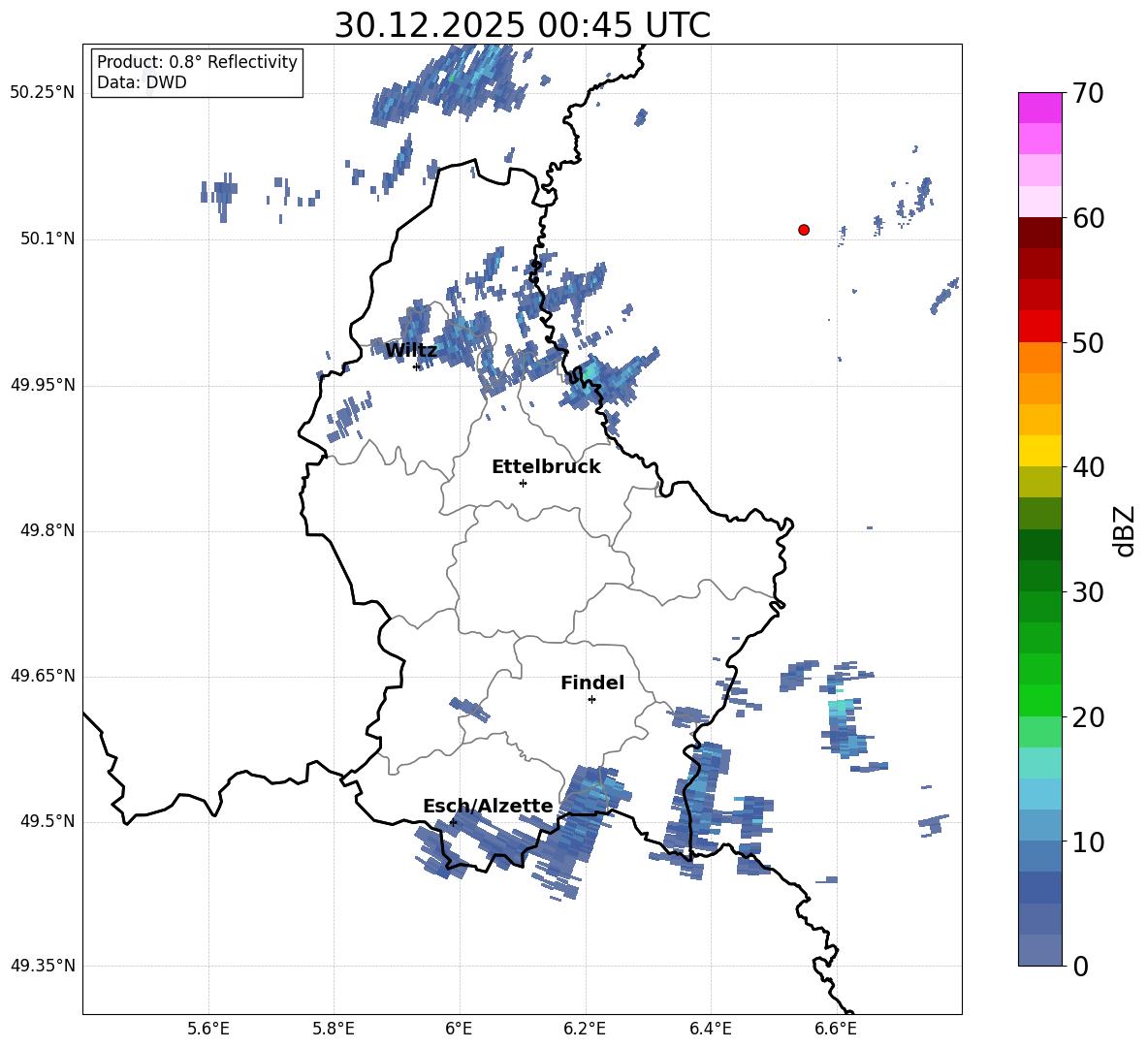Click the dark maroon colorbar swatch below 60

[1040, 234]
